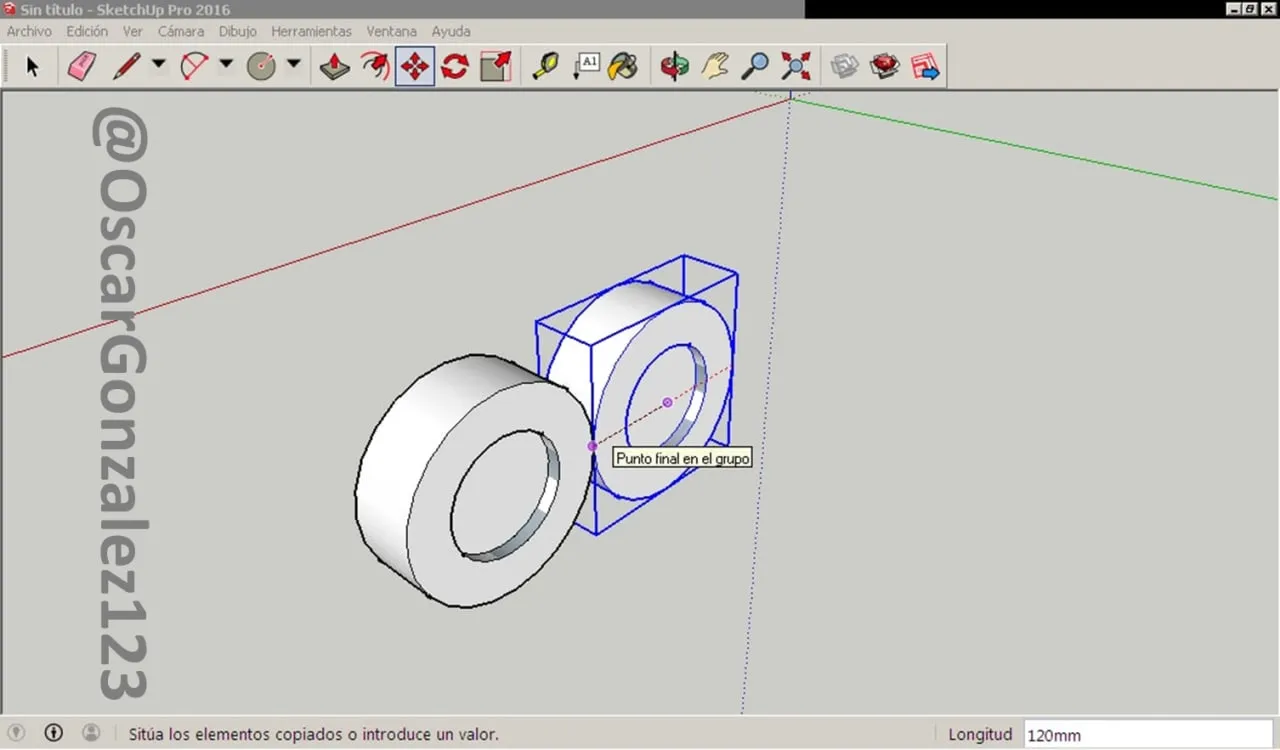
Task: Select the Arc tool
Action: [x=194, y=67]
